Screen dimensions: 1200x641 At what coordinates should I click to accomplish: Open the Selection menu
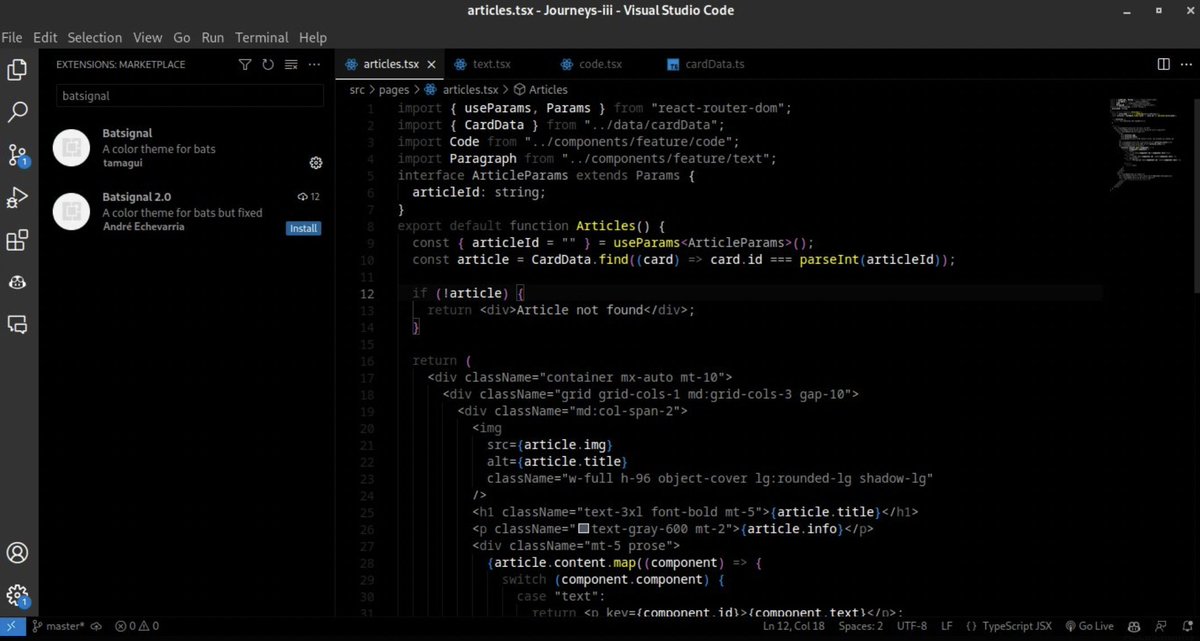pos(94,37)
